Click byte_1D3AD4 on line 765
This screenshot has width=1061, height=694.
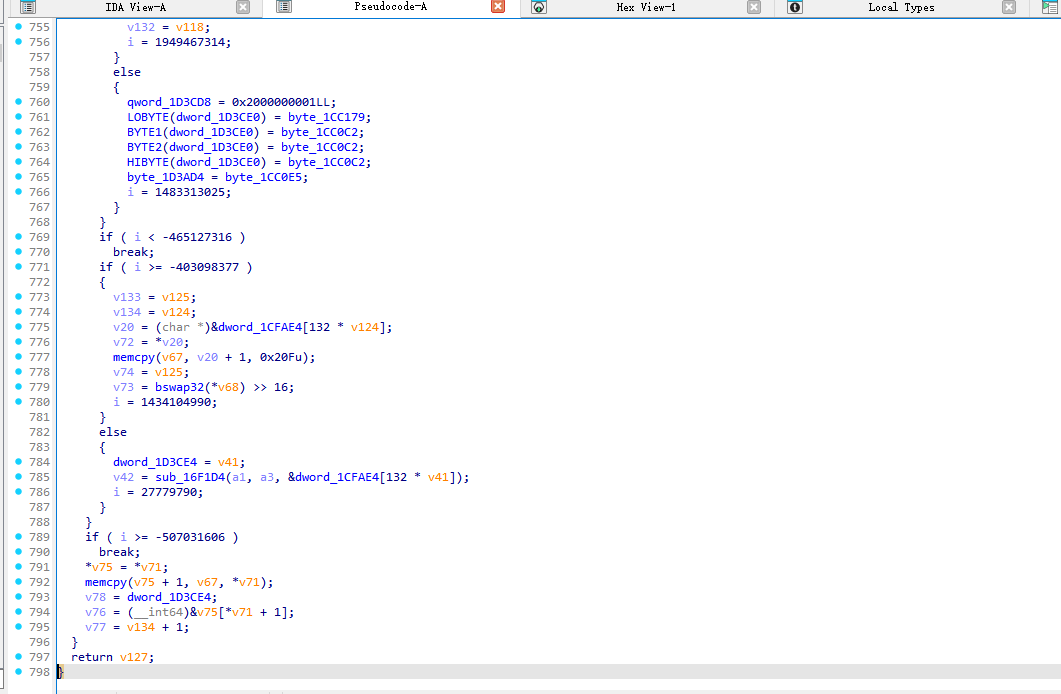pos(165,177)
